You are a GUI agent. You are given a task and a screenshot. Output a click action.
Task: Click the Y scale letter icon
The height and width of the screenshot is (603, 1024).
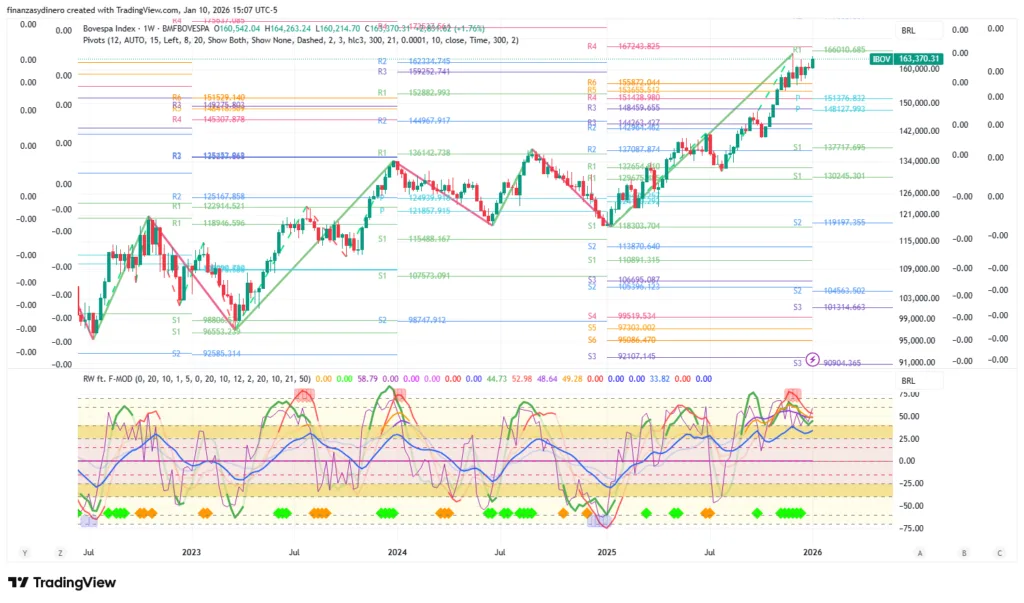24,552
